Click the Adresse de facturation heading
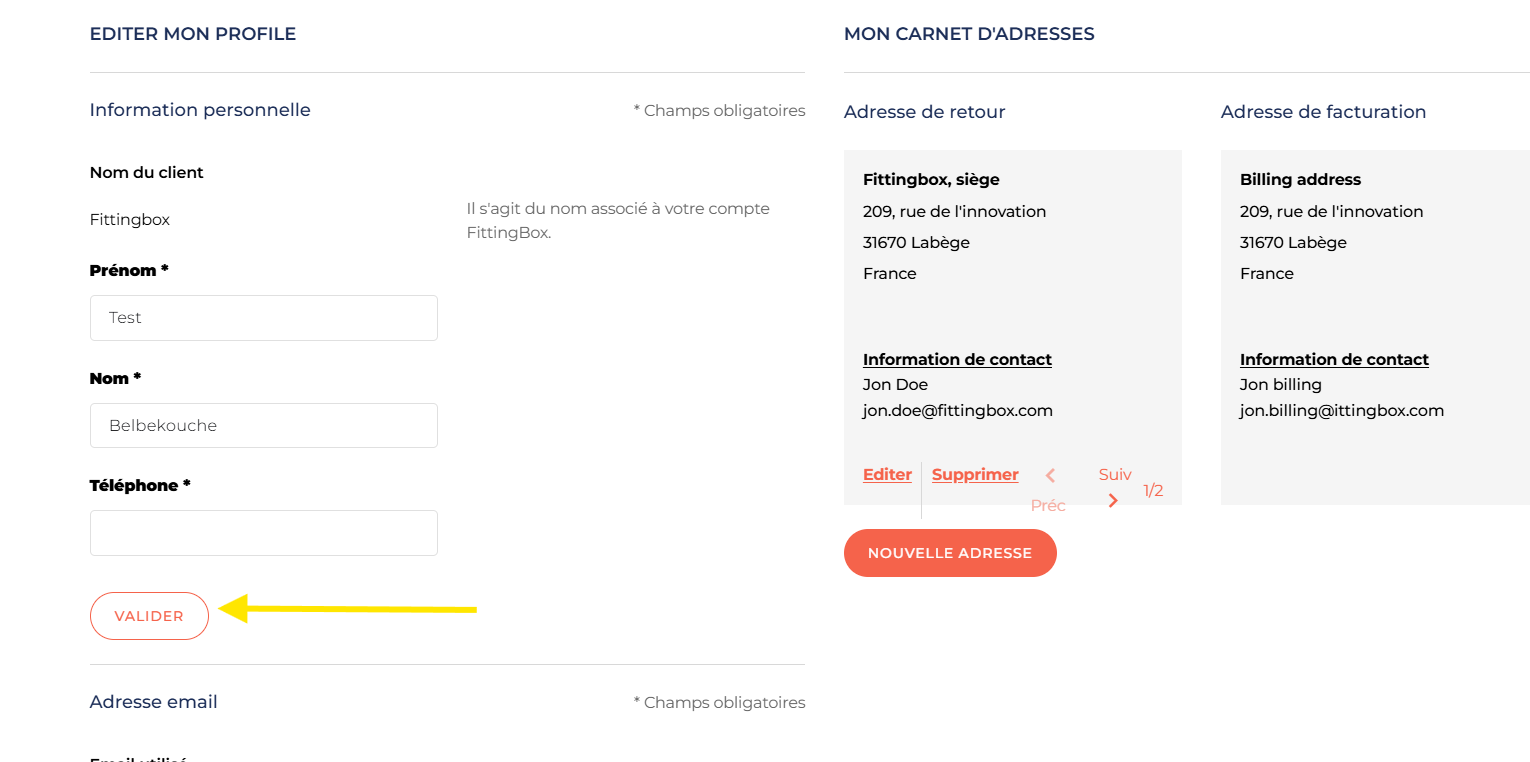The height and width of the screenshot is (762, 1530). pyautogui.click(x=1323, y=112)
